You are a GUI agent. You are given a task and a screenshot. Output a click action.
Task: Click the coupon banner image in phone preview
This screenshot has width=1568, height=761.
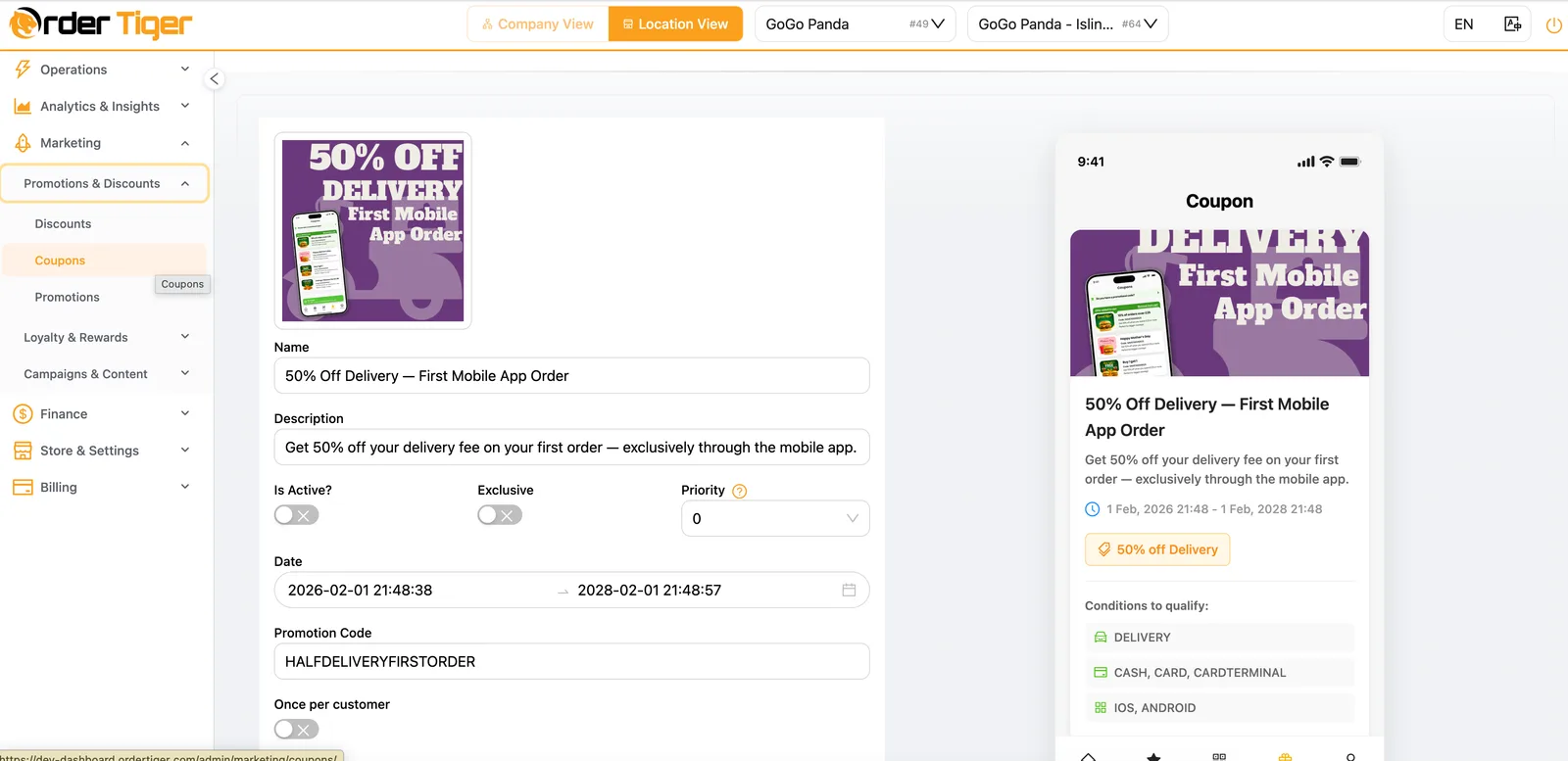click(x=1219, y=304)
